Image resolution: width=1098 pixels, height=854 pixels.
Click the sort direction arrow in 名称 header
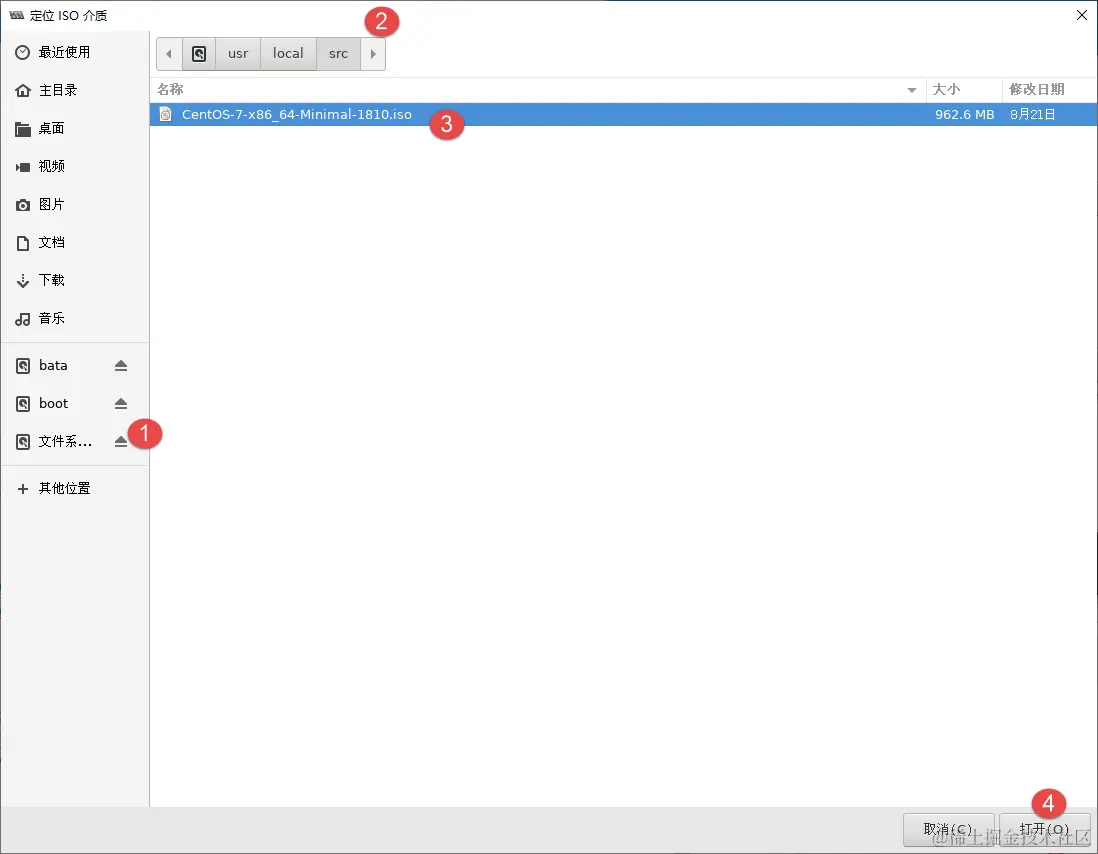tap(912, 90)
